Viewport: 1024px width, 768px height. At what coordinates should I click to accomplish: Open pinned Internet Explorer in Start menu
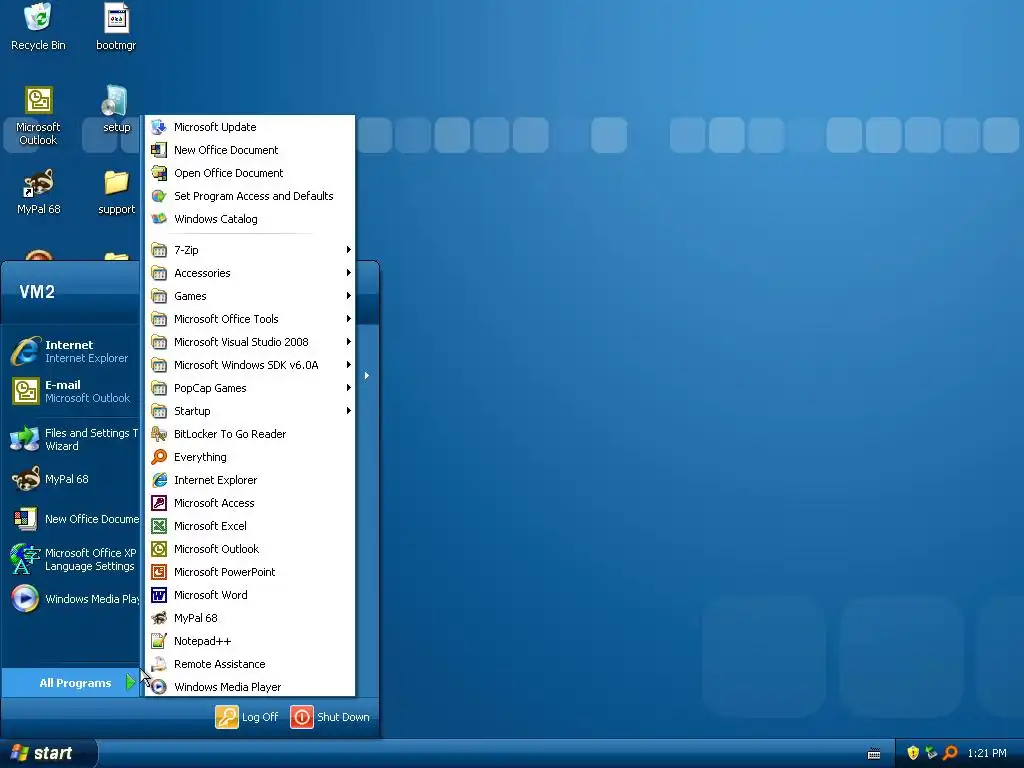point(71,351)
